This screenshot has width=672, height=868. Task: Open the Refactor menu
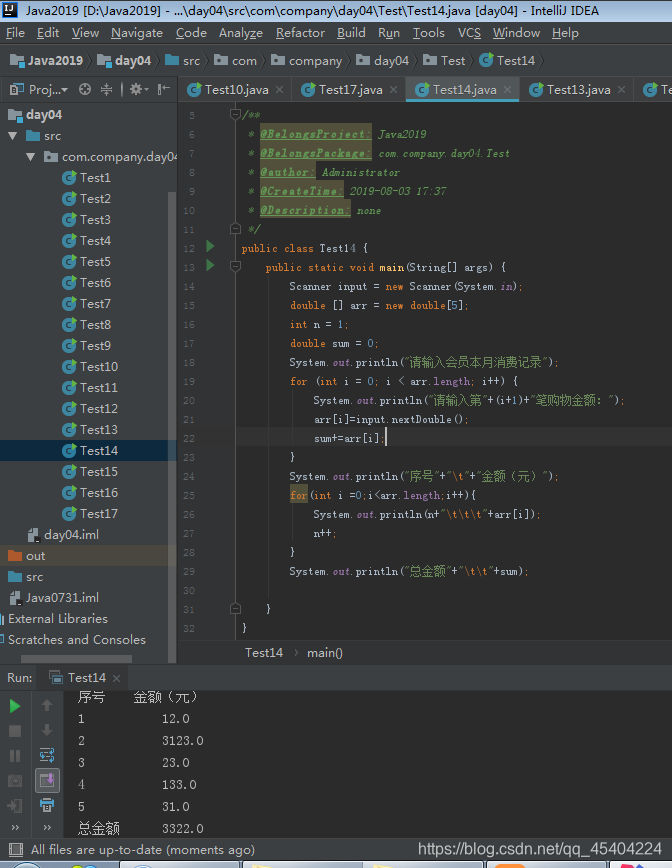coord(300,33)
